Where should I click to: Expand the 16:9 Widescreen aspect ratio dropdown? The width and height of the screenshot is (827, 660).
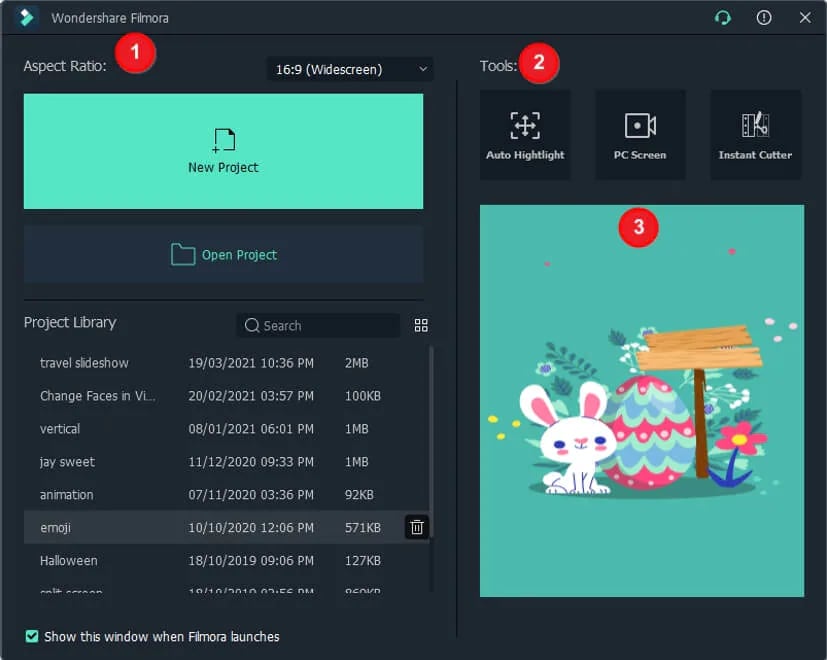(x=350, y=69)
